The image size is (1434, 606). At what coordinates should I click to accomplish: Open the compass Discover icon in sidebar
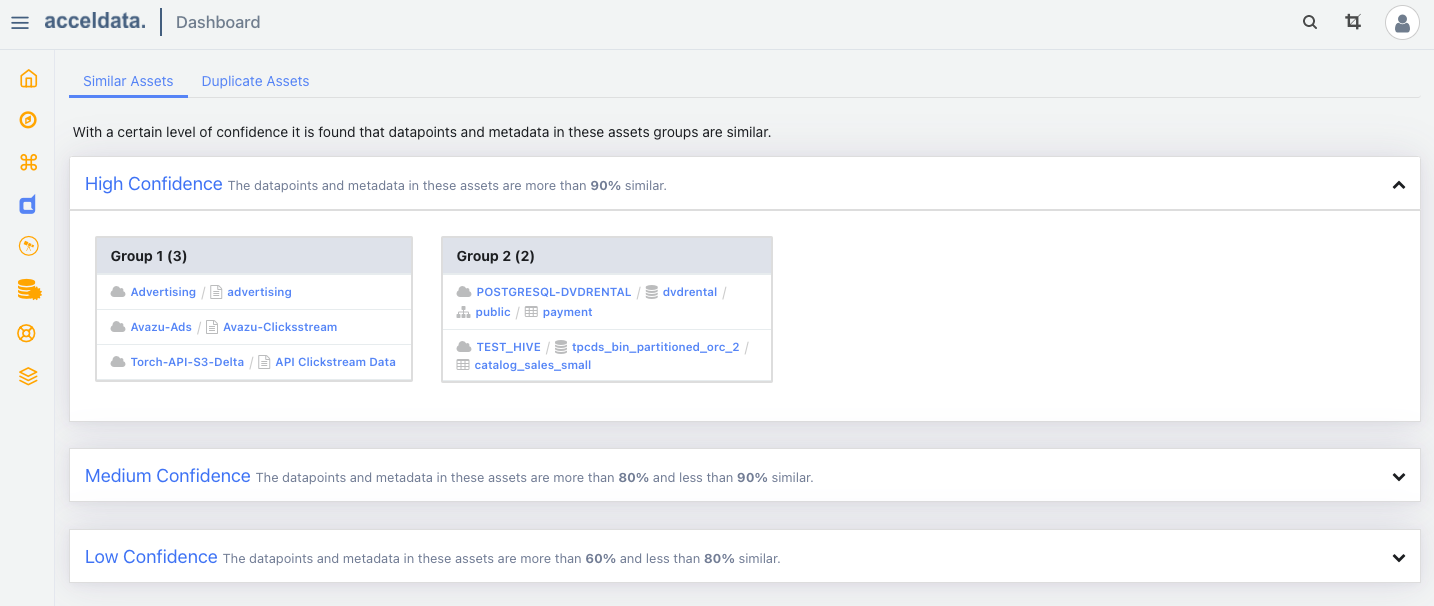pyautogui.click(x=28, y=120)
